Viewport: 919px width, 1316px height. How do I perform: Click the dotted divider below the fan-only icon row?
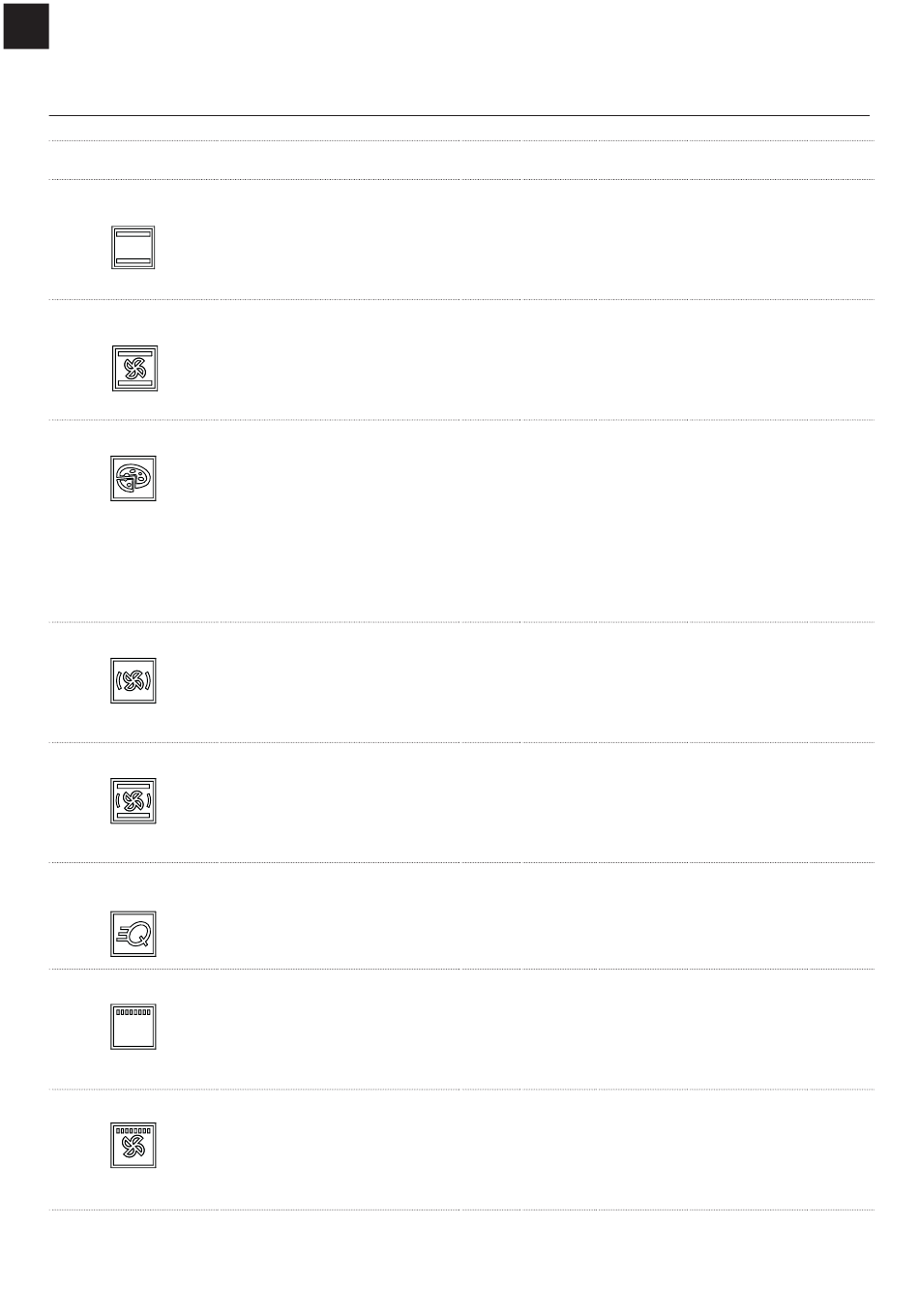point(461,743)
